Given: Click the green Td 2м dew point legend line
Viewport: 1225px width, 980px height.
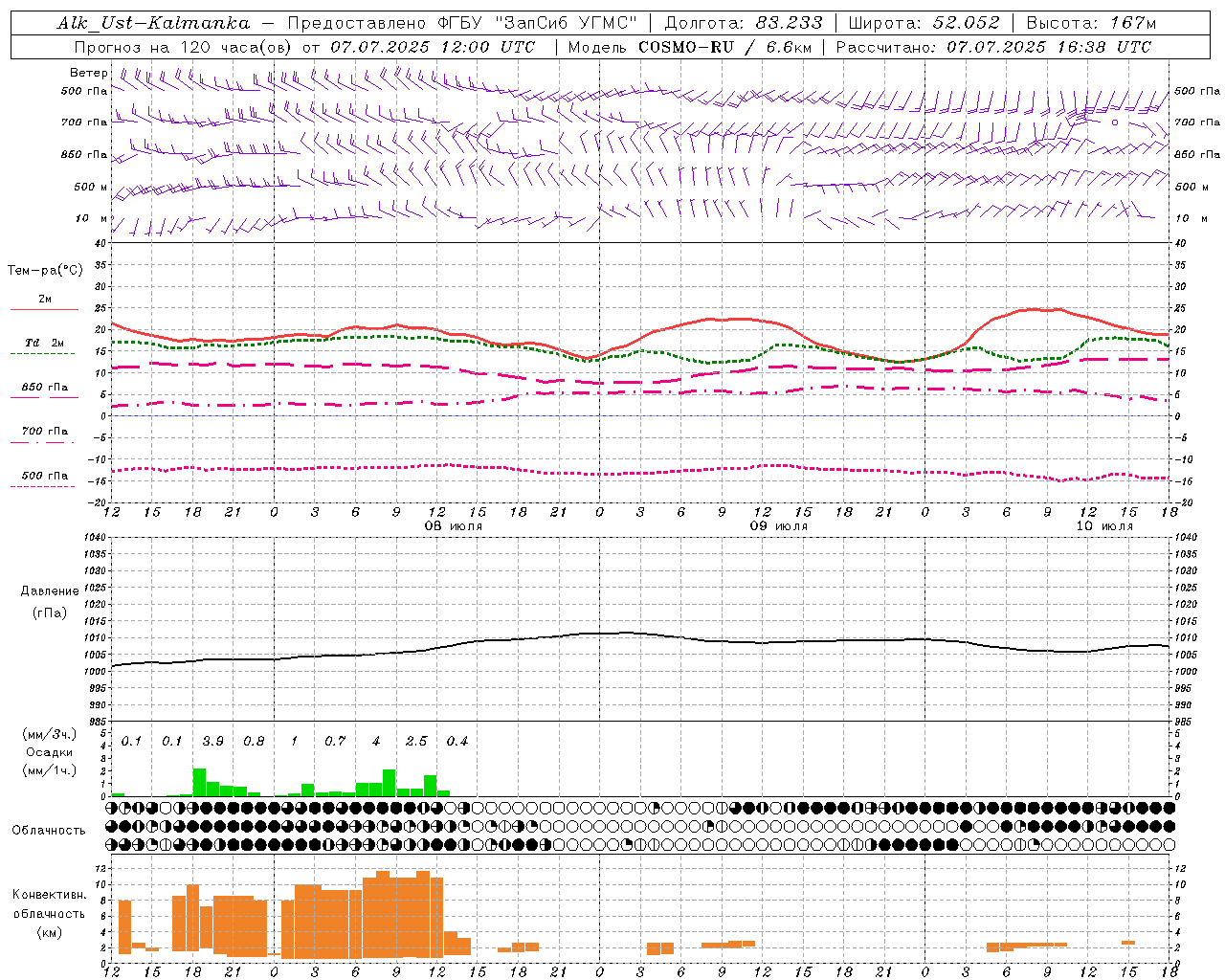Looking at the screenshot, I should 42,353.
